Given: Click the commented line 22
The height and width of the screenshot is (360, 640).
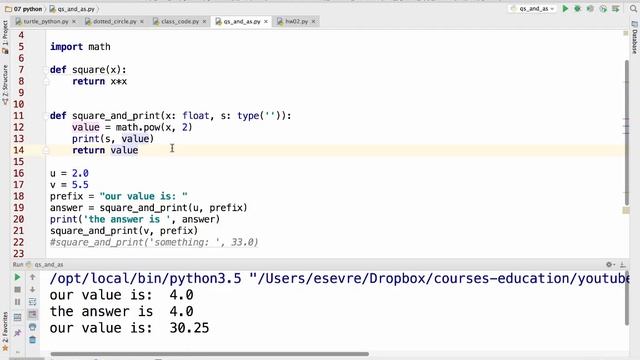Looking at the screenshot, I should (154, 242).
